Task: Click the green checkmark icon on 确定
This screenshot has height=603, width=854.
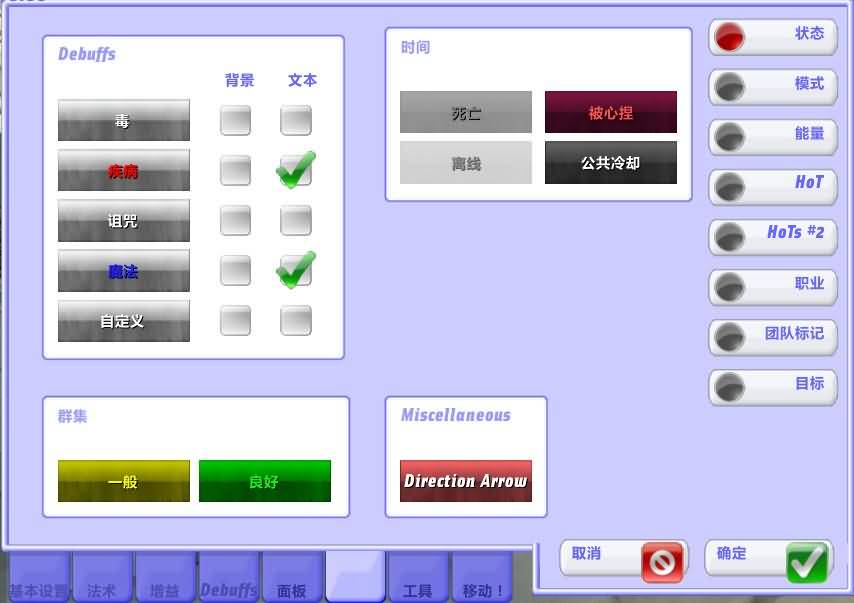Action: click(807, 562)
